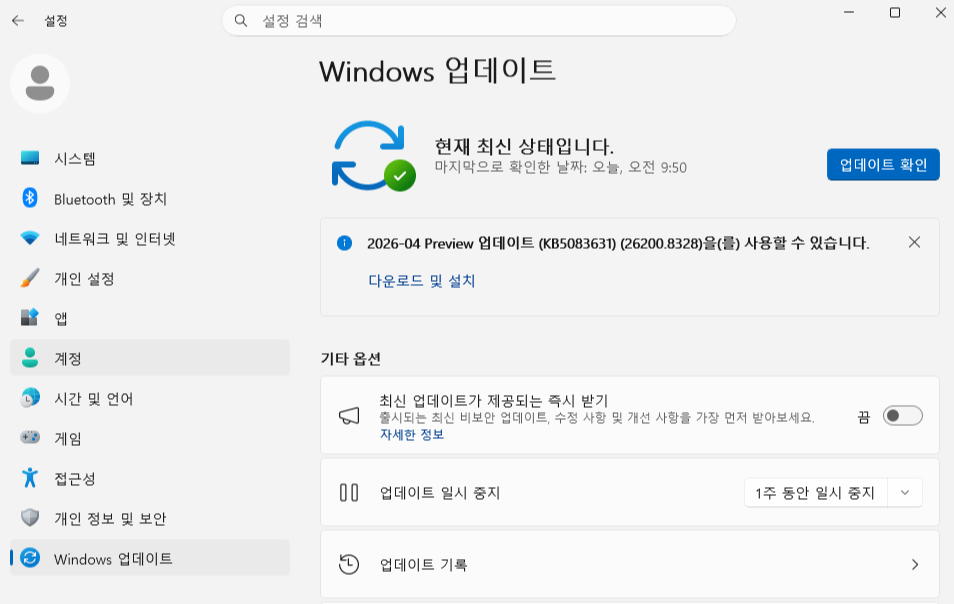The height and width of the screenshot is (604, 954).
Task: Select Windows 업데이트 in the sidebar
Action: (150, 557)
